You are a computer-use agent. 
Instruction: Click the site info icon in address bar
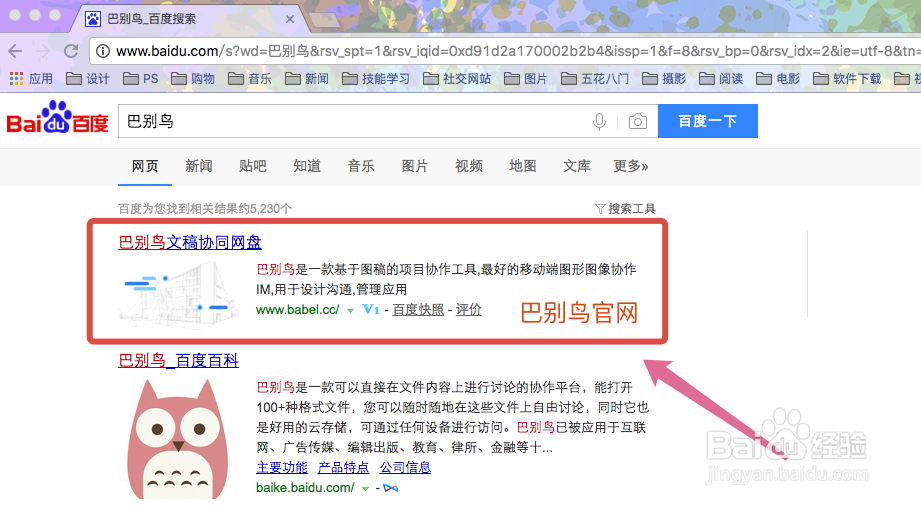click(103, 51)
